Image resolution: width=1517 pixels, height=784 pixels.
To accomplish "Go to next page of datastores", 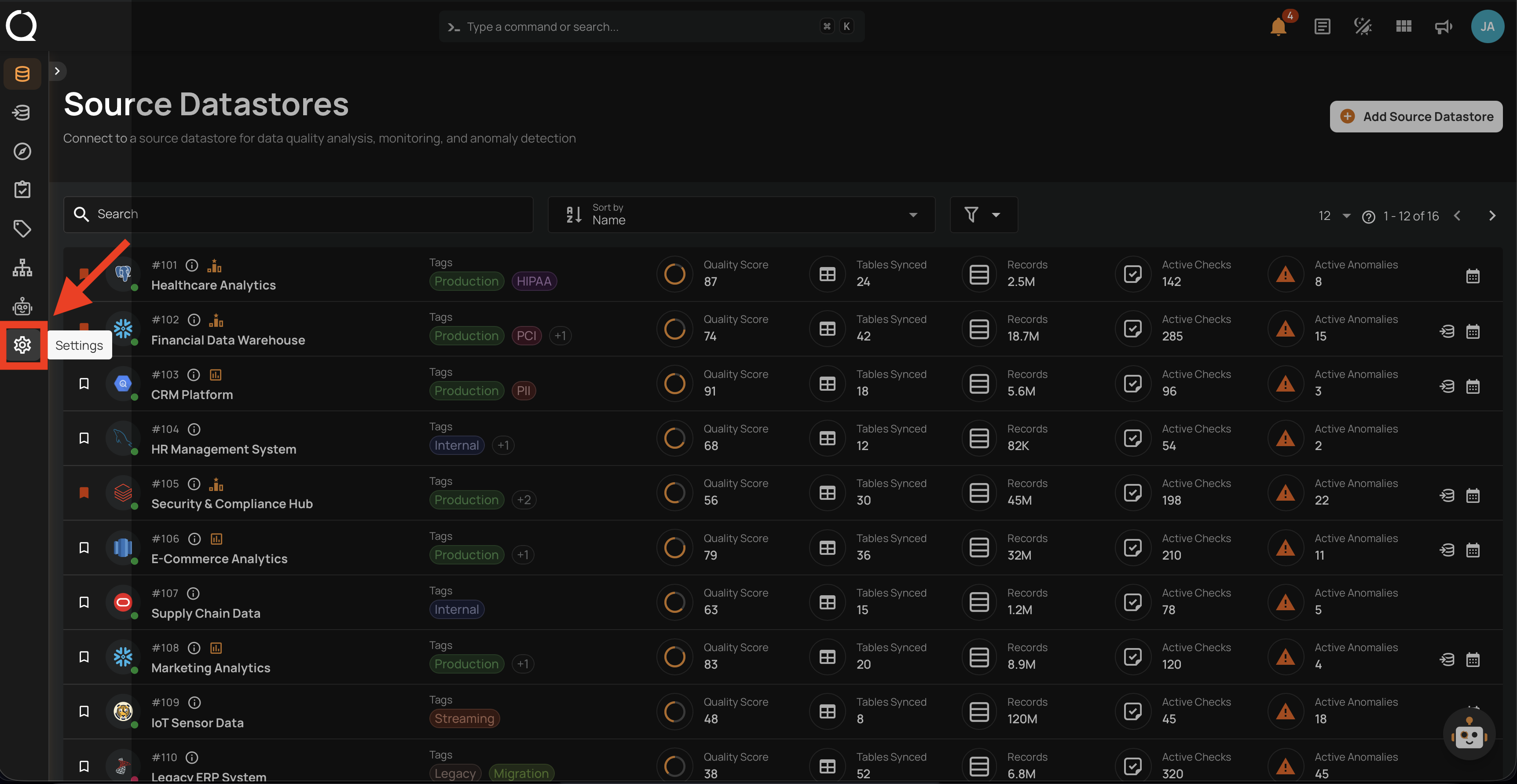I will [1491, 216].
